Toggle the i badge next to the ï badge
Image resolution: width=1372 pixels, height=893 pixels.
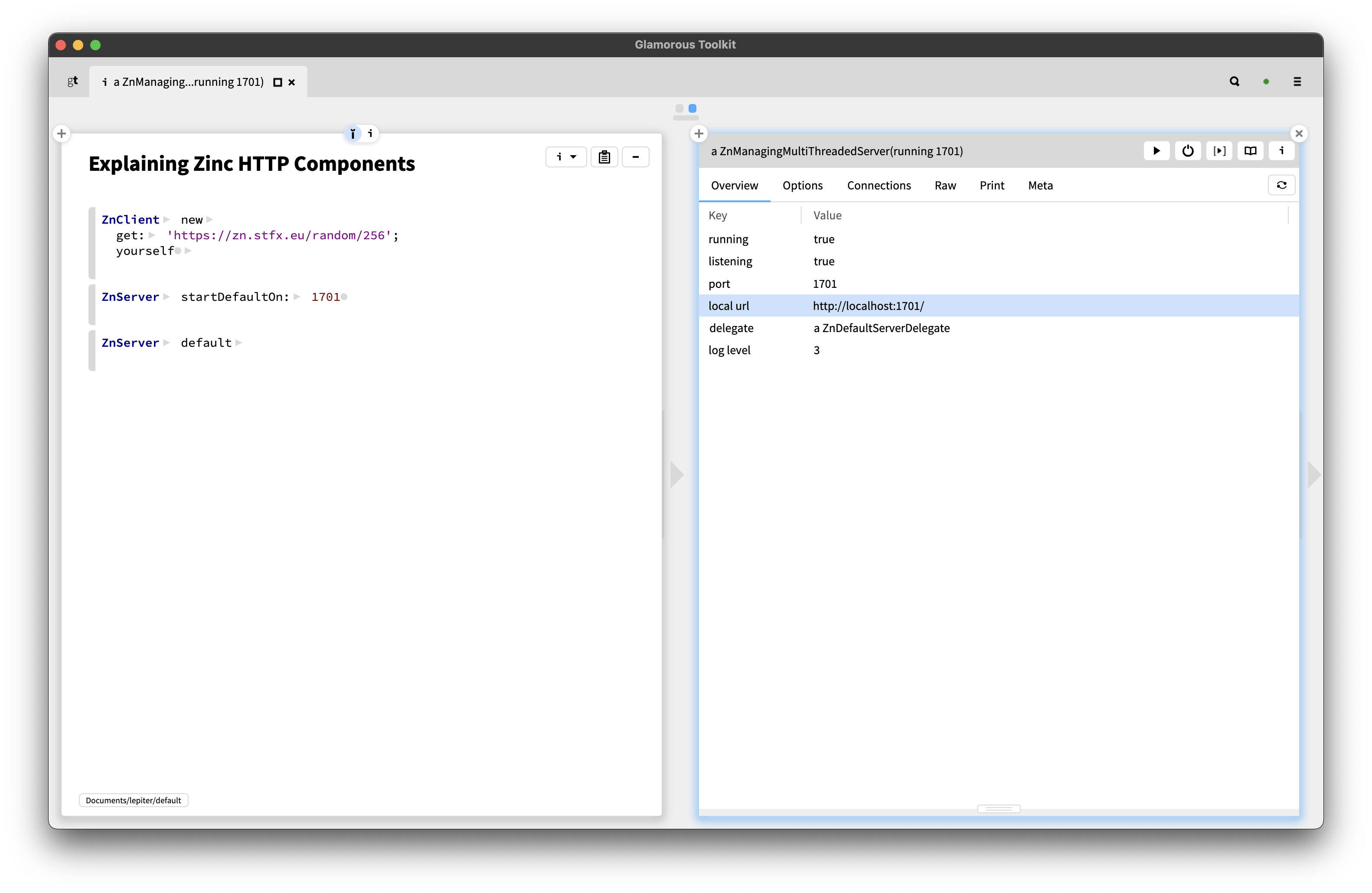click(369, 133)
